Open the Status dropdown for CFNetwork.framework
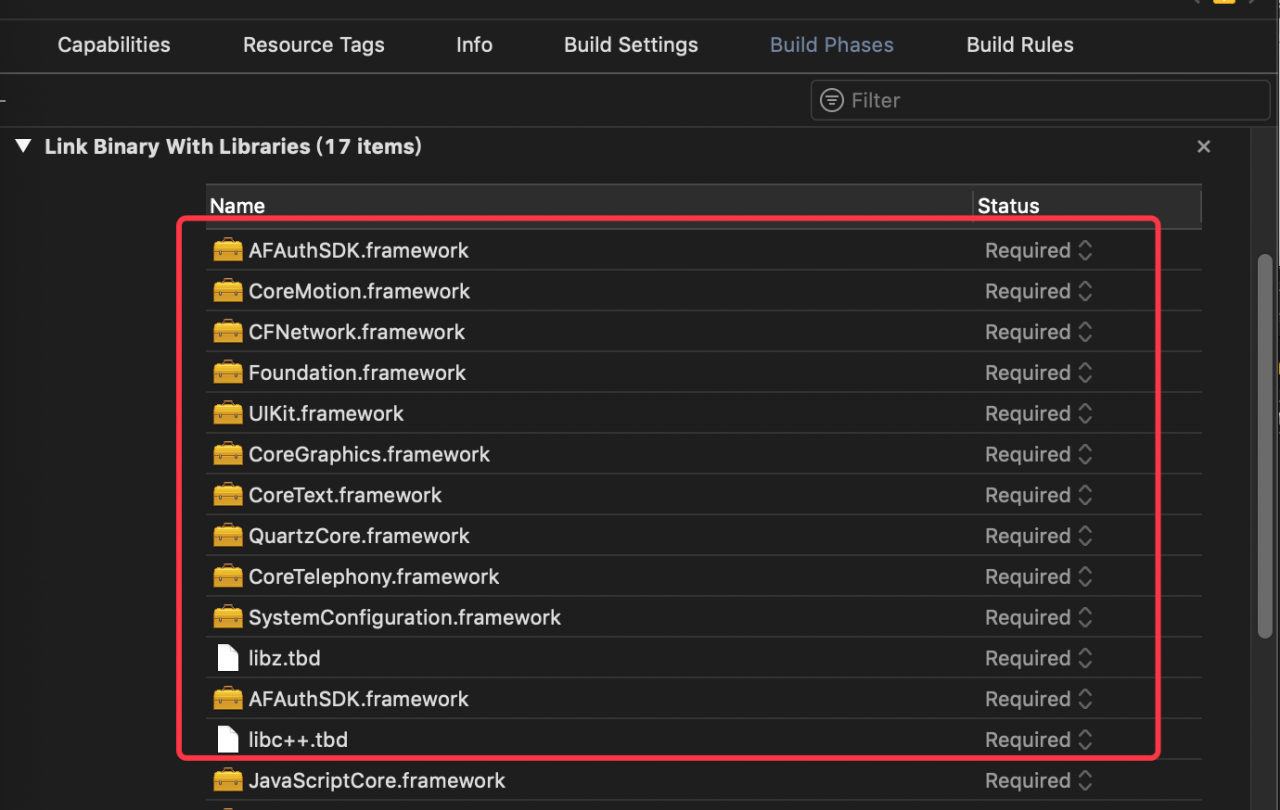Screen dimensions: 1280x810 point(1039,332)
